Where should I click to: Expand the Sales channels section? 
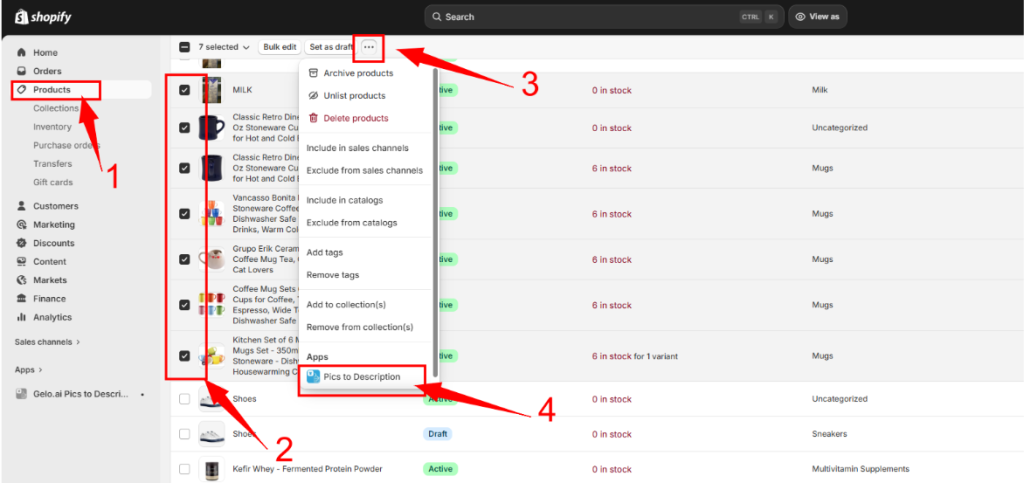click(x=47, y=342)
